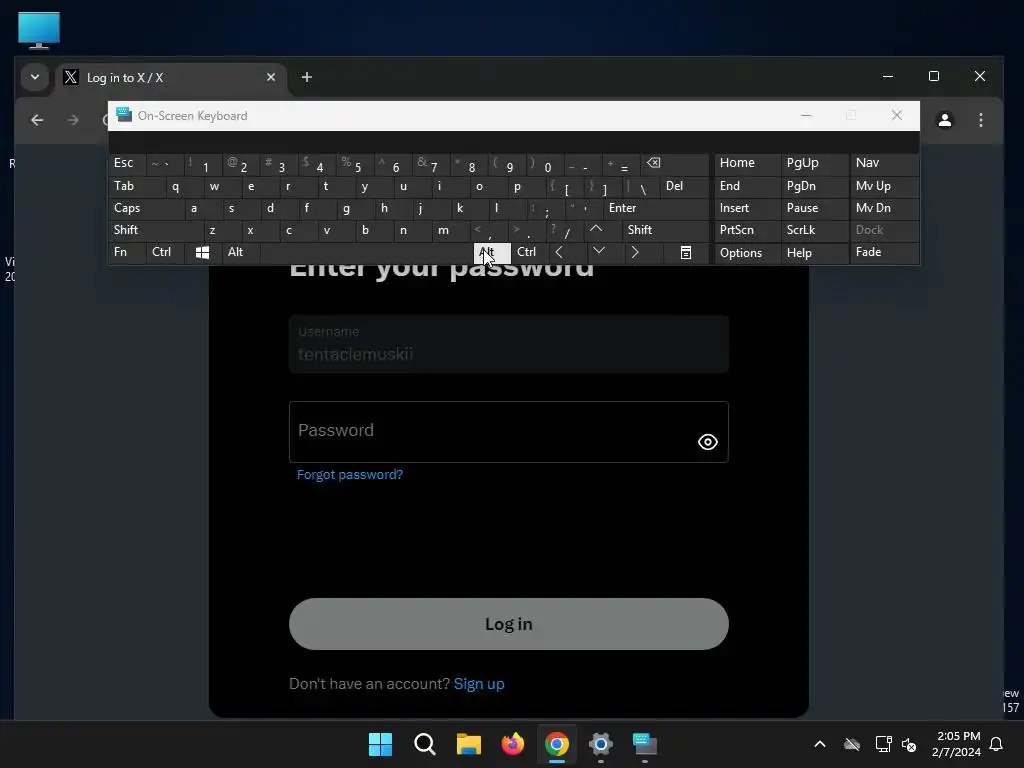Viewport: 1024px width, 768px height.
Task: Open File Explorer from taskbar
Action: [x=468, y=744]
